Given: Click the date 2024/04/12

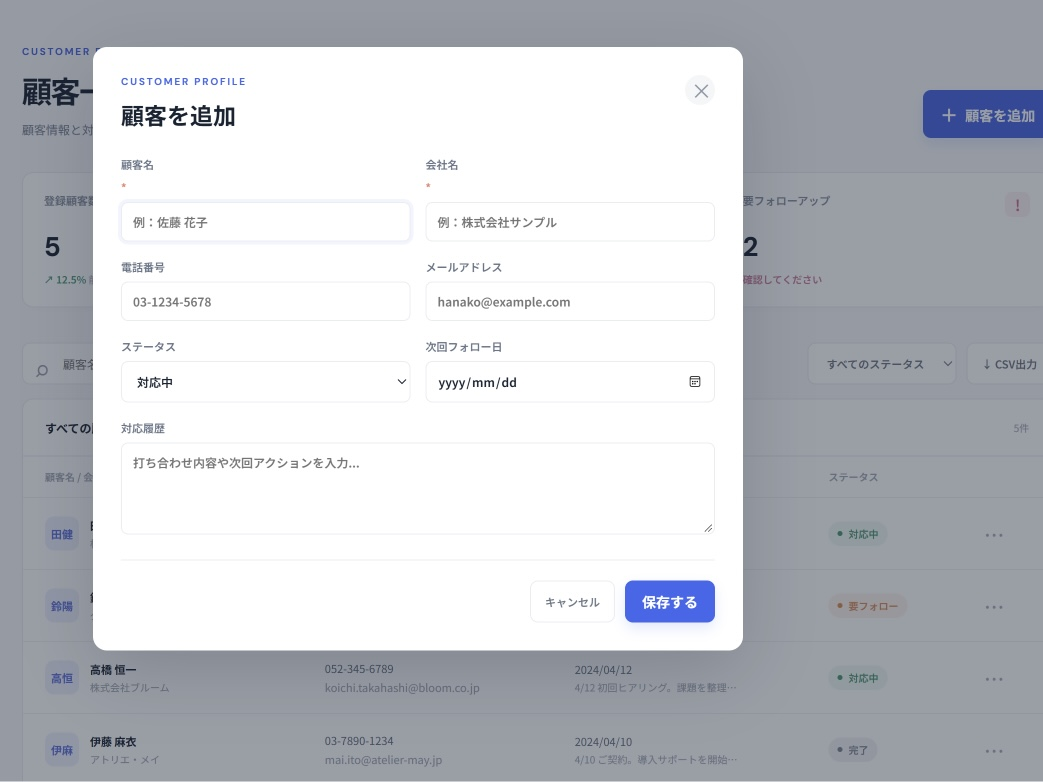Looking at the screenshot, I should coord(603,670).
